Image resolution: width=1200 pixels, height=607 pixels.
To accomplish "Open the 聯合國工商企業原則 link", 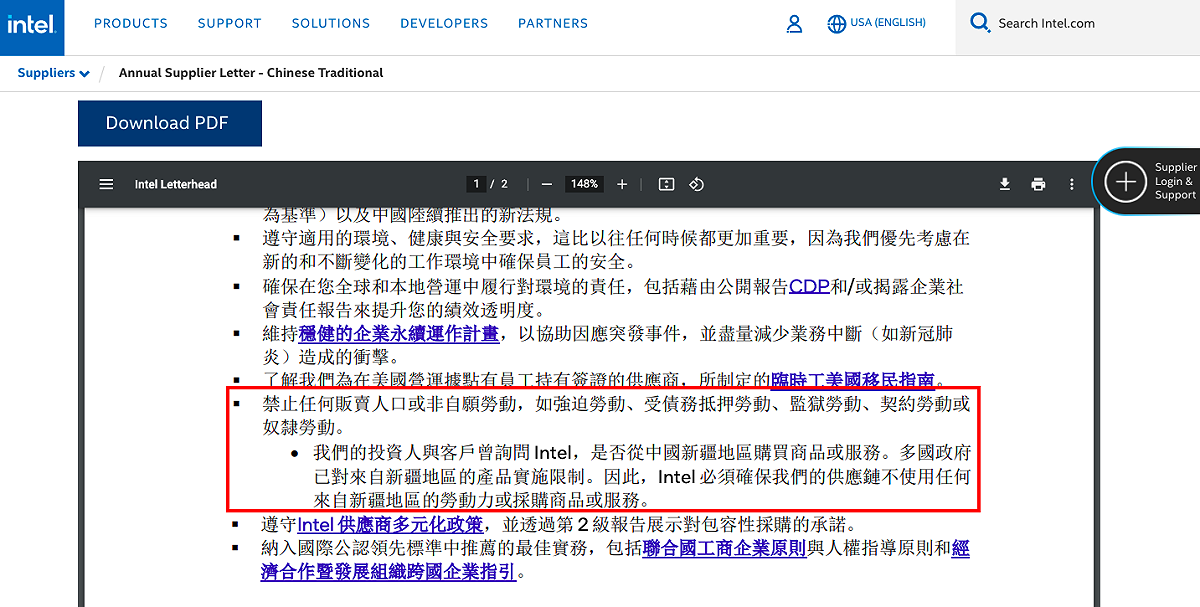I will click(x=725, y=548).
